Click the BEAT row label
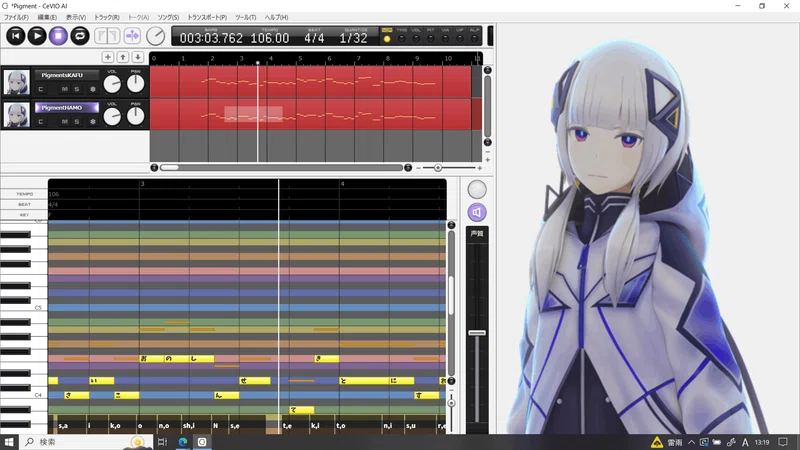Image resolution: width=800 pixels, height=450 pixels. (24, 204)
